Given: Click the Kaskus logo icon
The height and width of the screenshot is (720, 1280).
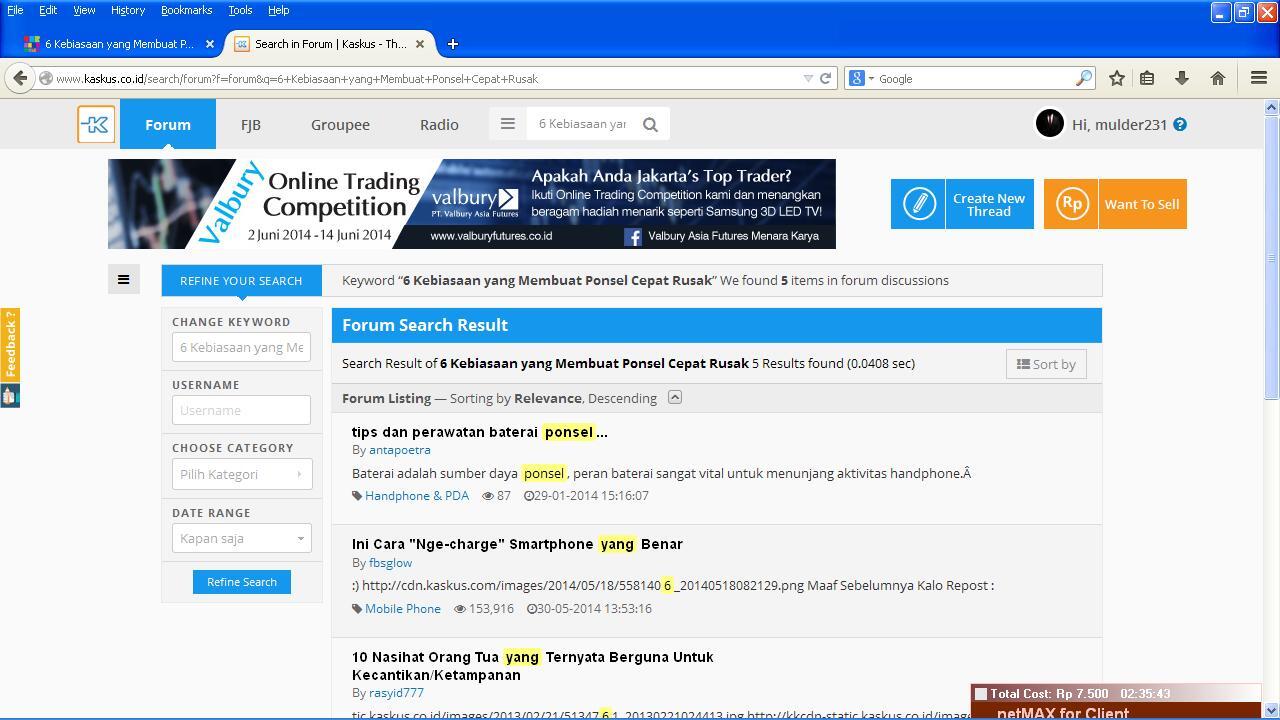Looking at the screenshot, I should pyautogui.click(x=96, y=125).
